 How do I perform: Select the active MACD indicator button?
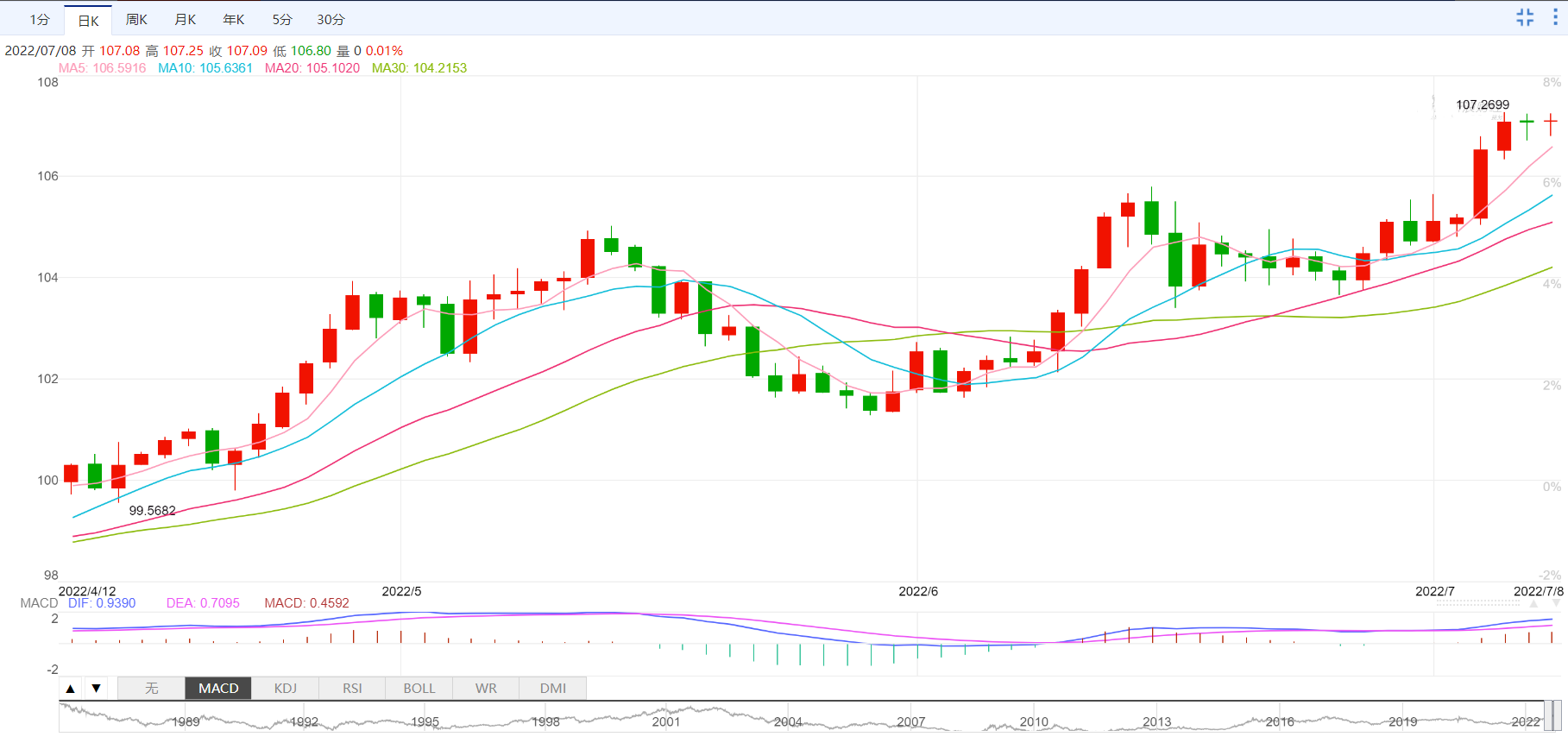pyautogui.click(x=218, y=688)
